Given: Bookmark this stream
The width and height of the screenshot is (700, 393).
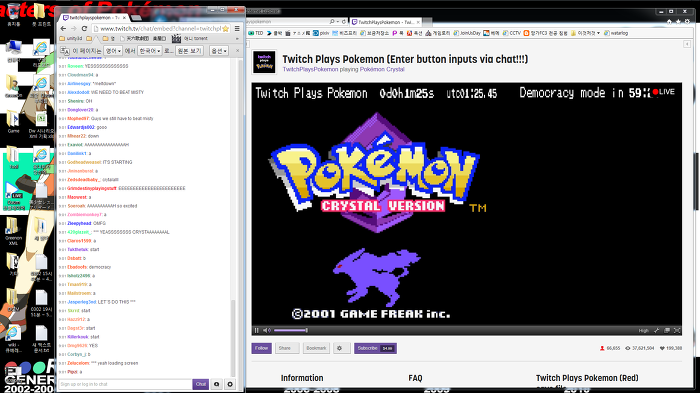Looking at the screenshot, I should click(x=316, y=348).
